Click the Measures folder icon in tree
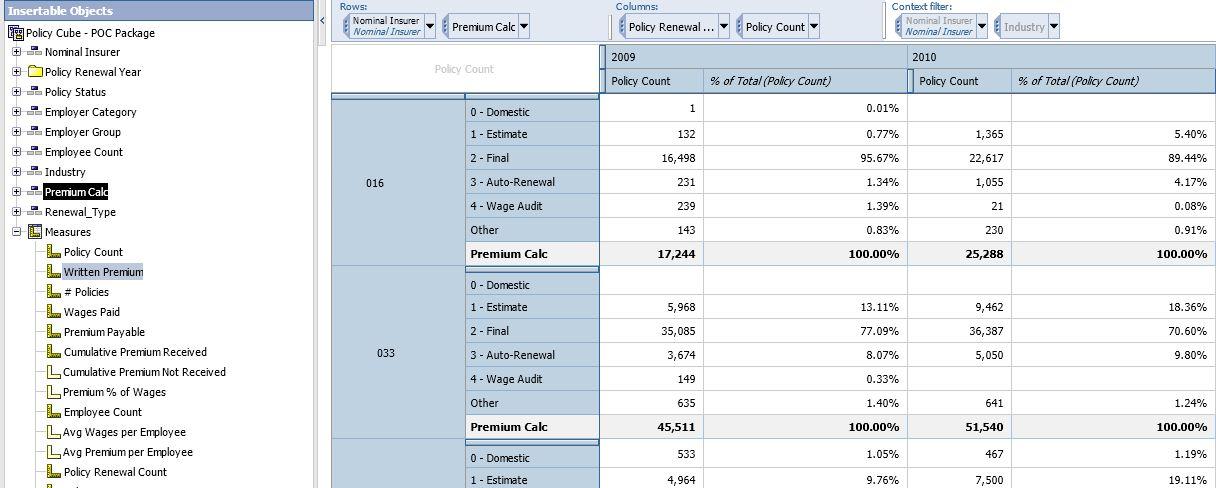This screenshot has width=1216, height=488. coord(35,232)
